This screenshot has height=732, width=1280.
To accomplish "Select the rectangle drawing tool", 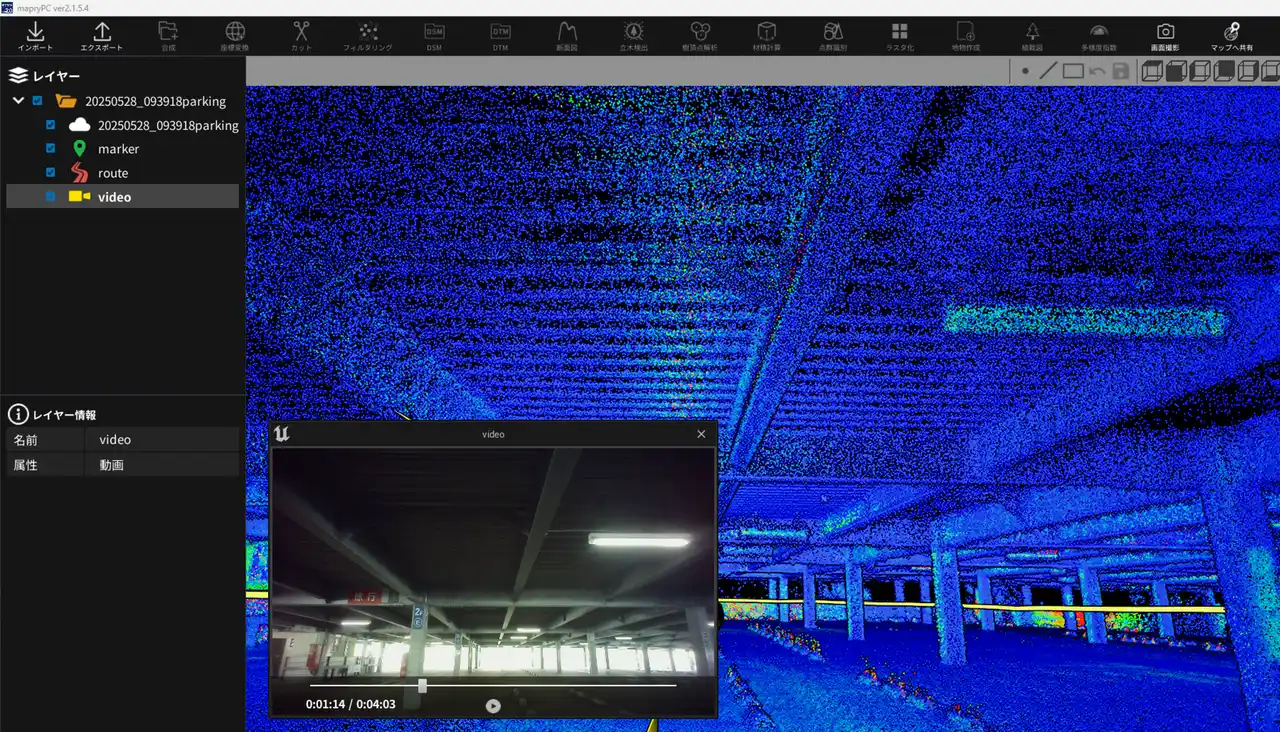I will [1073, 72].
